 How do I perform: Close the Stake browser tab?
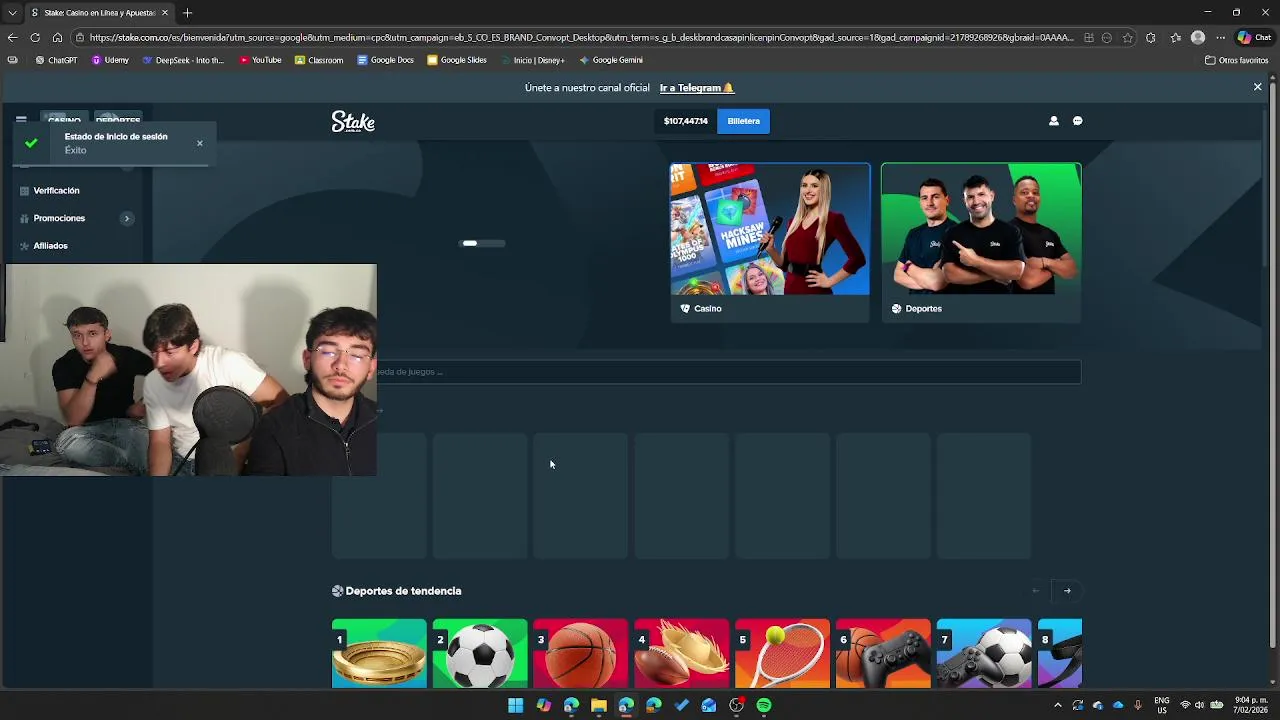(165, 13)
